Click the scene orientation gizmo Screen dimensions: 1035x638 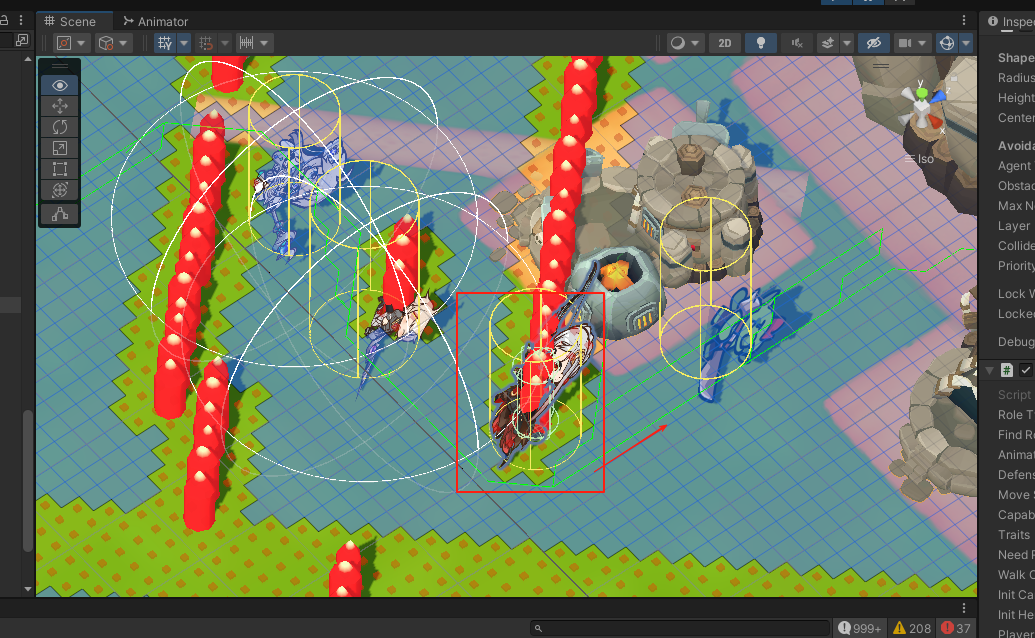coord(922,107)
